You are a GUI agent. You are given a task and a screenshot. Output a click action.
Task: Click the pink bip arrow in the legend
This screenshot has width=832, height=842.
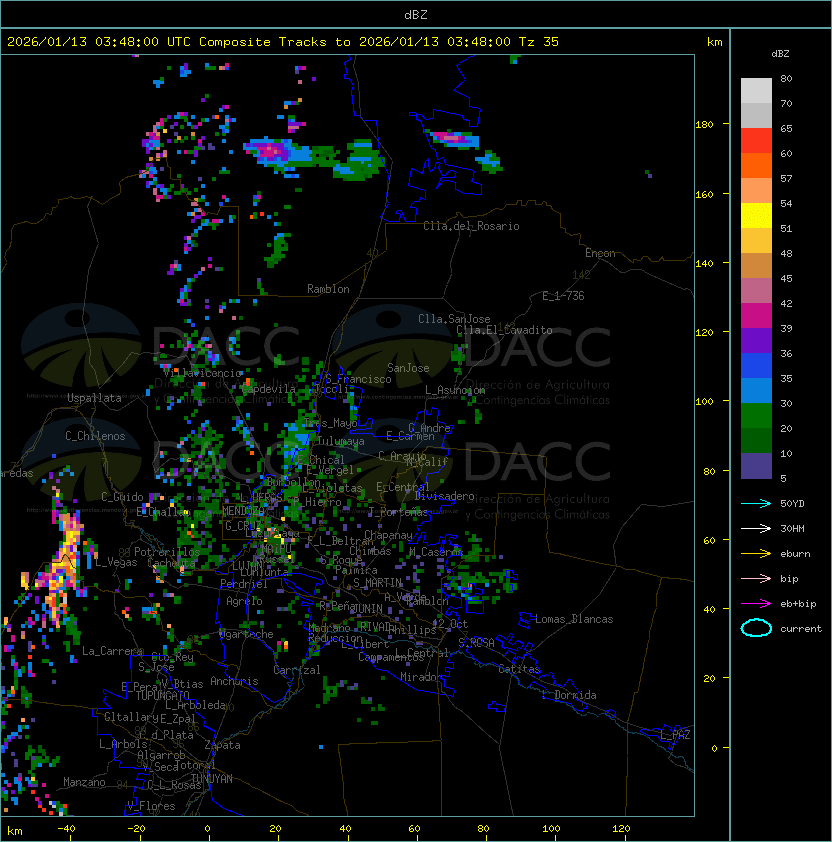[756, 579]
